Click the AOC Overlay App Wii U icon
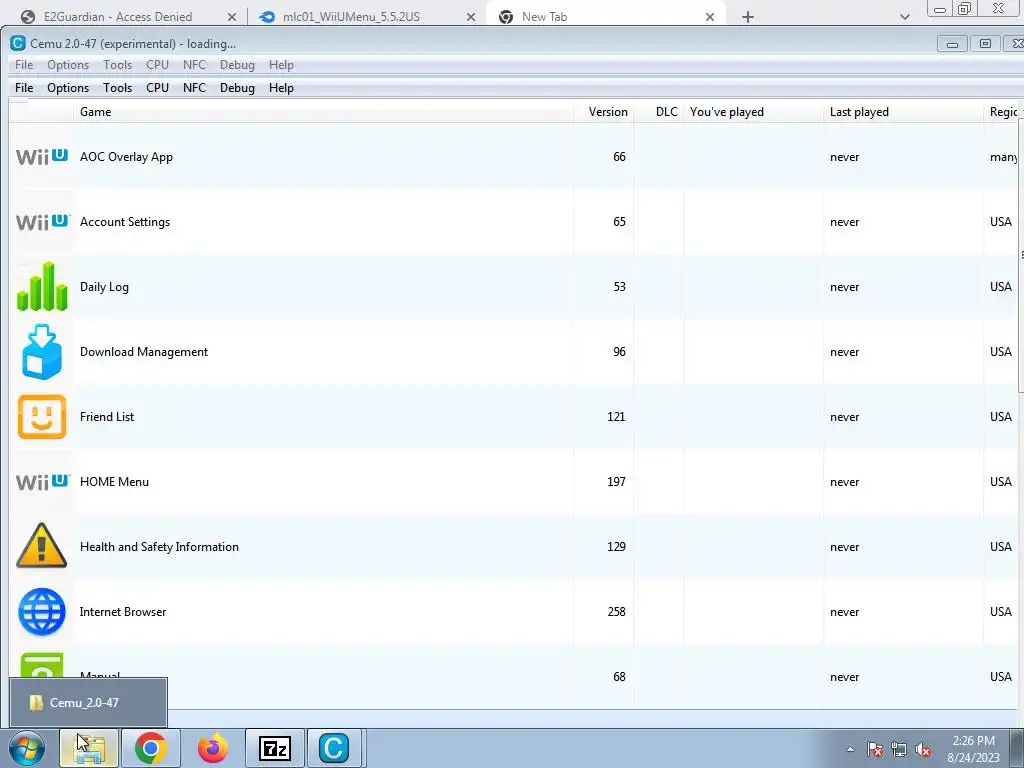 [42, 157]
